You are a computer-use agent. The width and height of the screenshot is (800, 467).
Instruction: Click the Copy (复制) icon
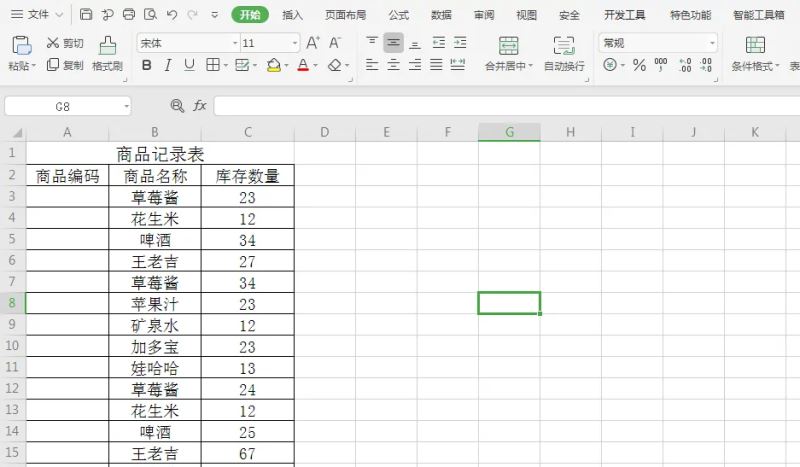click(53, 65)
